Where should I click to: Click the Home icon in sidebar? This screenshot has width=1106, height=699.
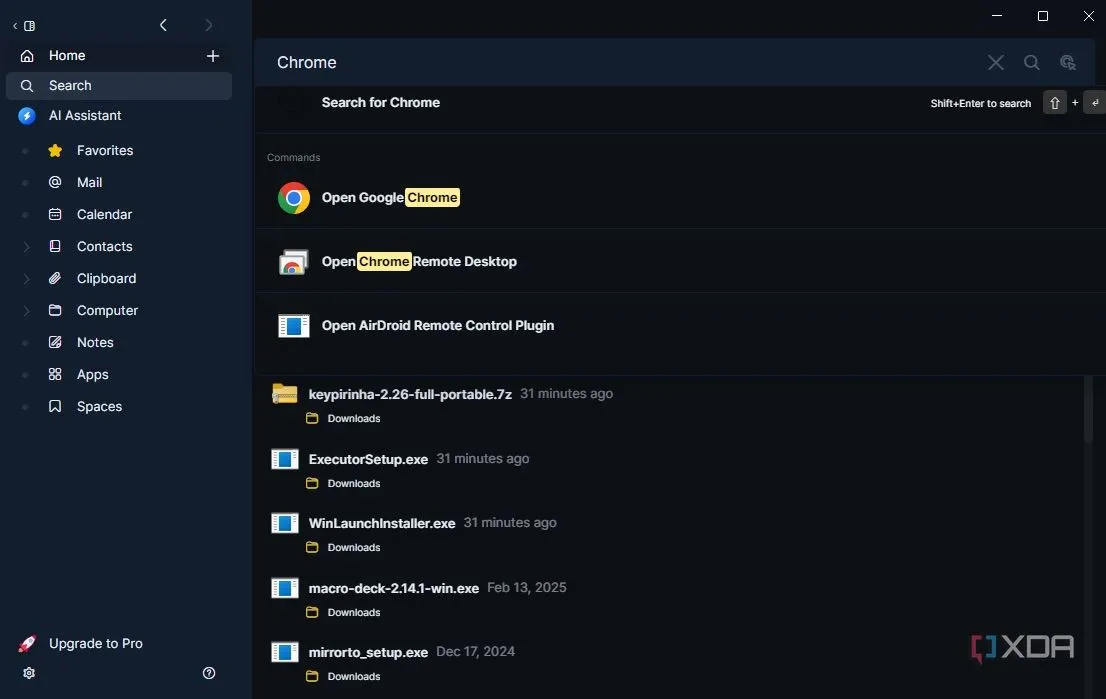tap(27, 56)
